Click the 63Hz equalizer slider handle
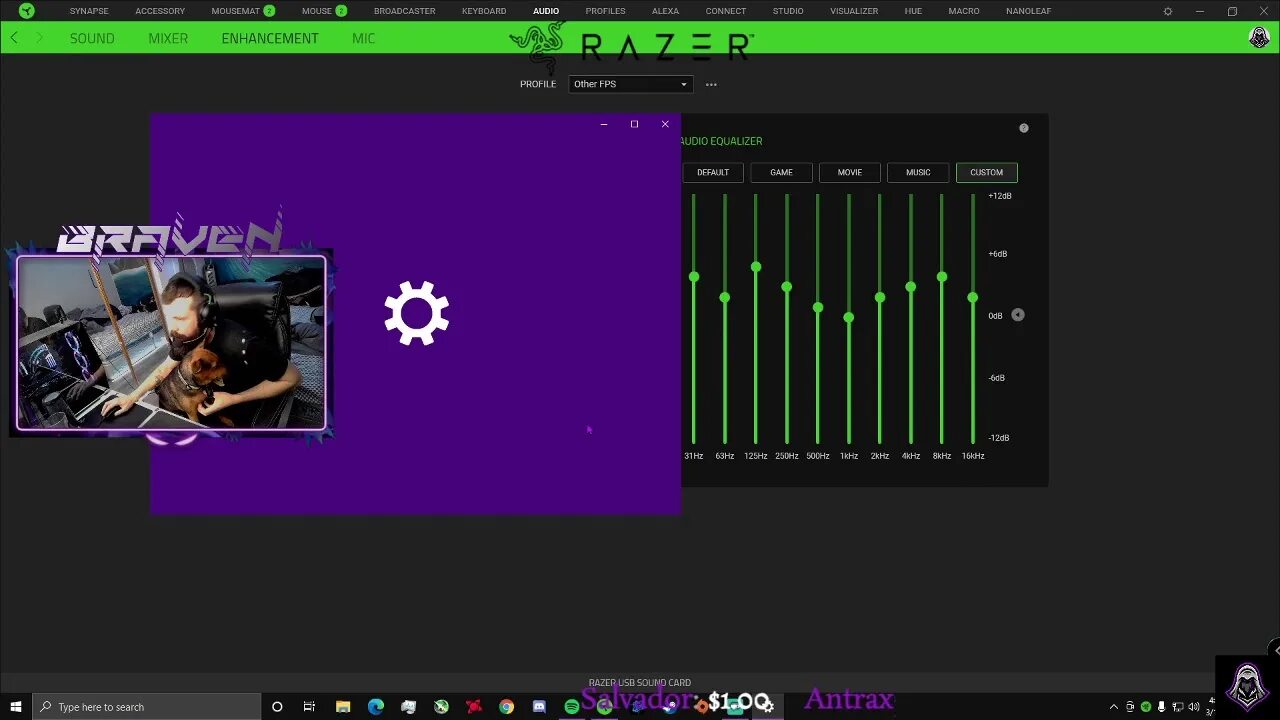This screenshot has height=720, width=1280. point(724,297)
